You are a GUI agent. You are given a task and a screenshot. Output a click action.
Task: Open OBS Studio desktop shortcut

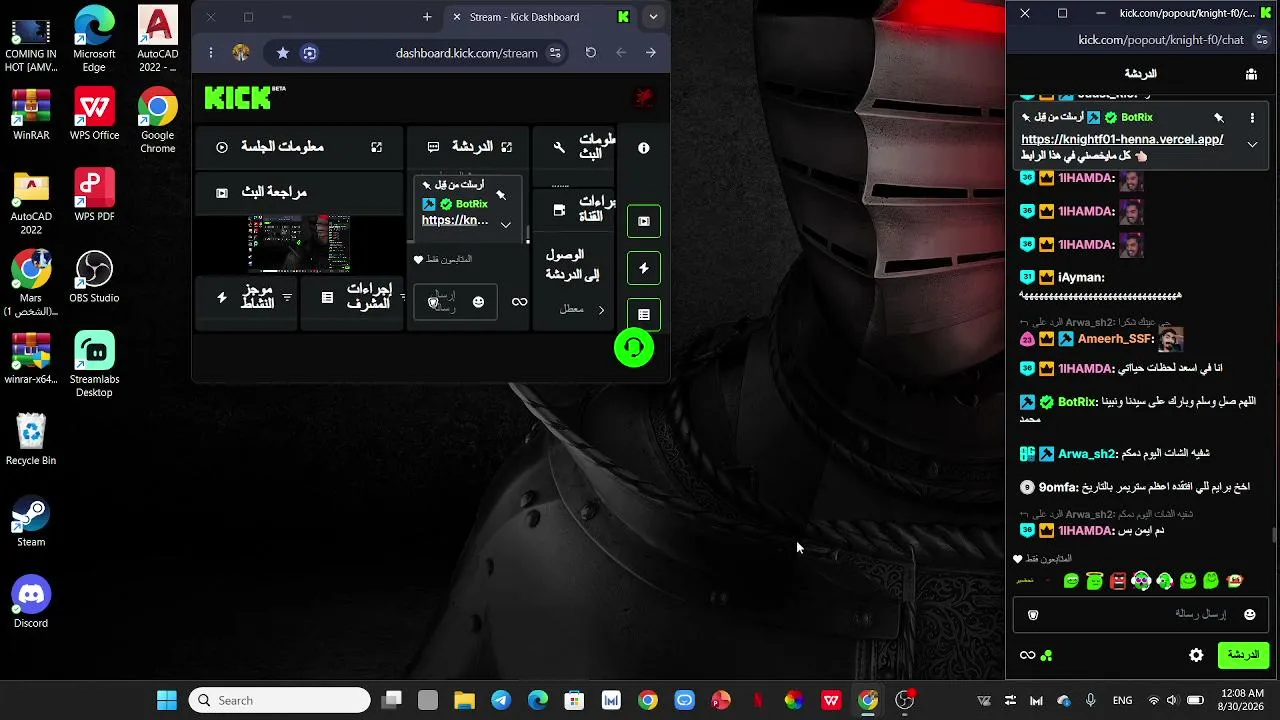pos(94,277)
